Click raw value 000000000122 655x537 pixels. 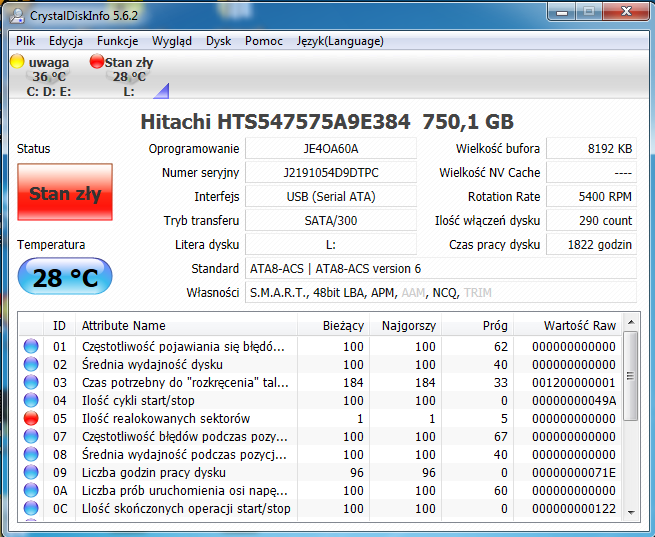point(574,508)
